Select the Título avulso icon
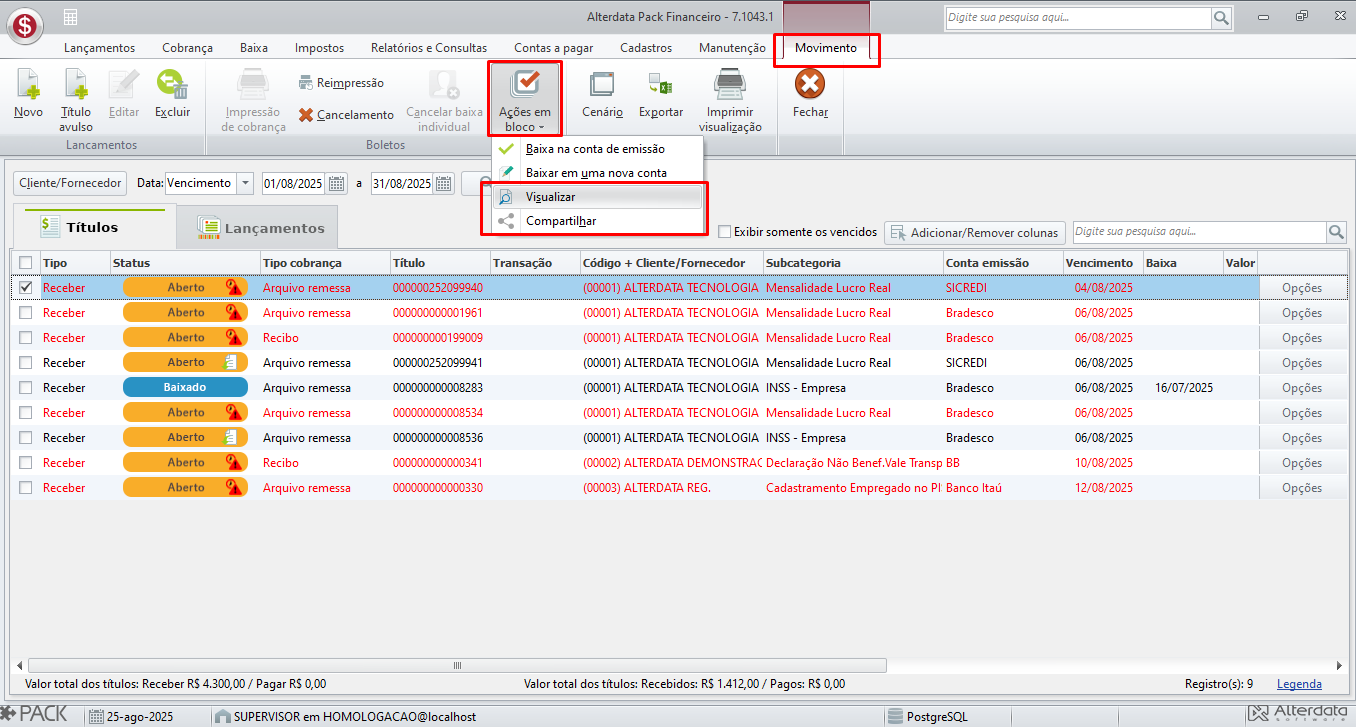This screenshot has height=727, width=1356. click(x=76, y=86)
